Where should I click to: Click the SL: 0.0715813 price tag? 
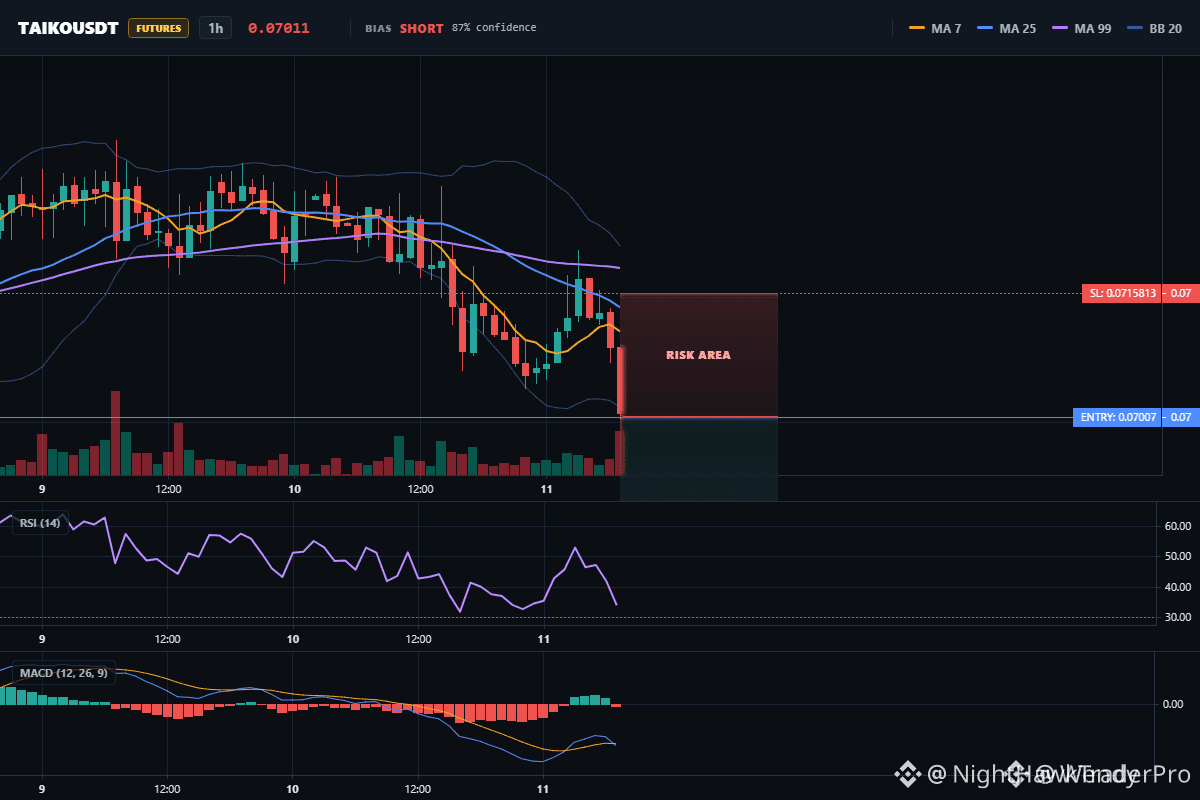click(x=1121, y=294)
